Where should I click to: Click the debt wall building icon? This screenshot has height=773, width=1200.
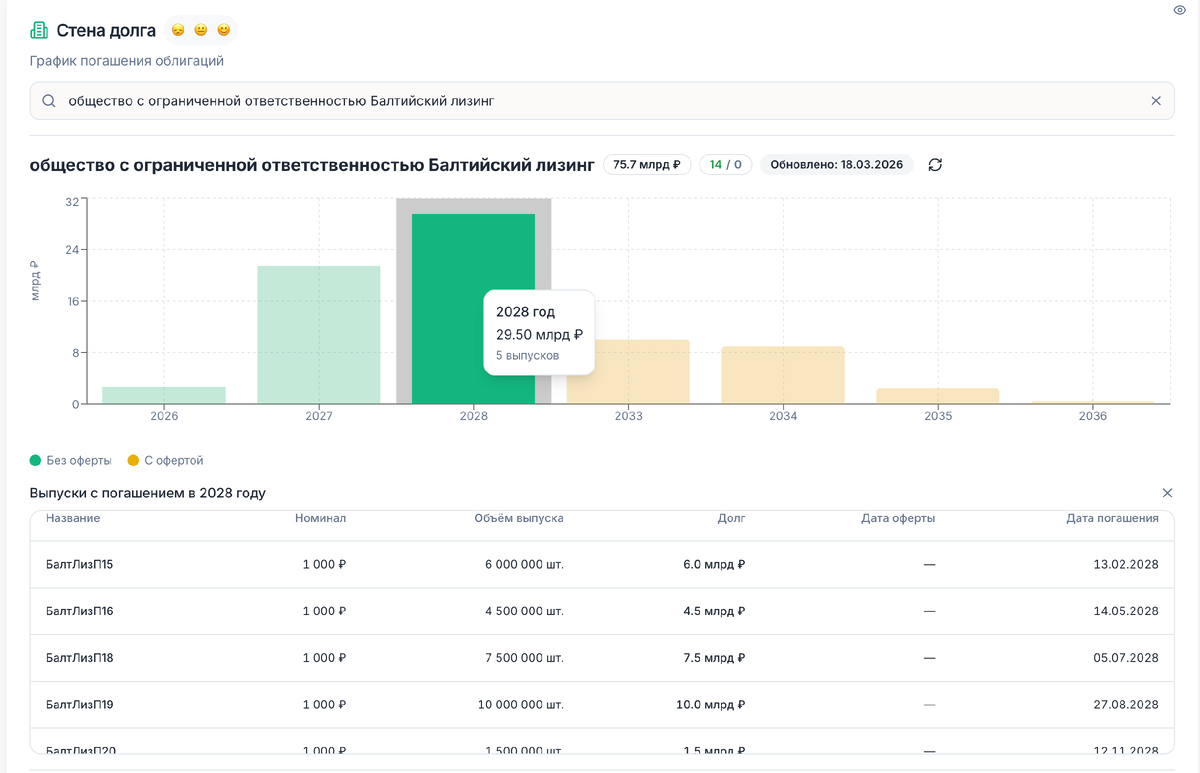click(39, 31)
